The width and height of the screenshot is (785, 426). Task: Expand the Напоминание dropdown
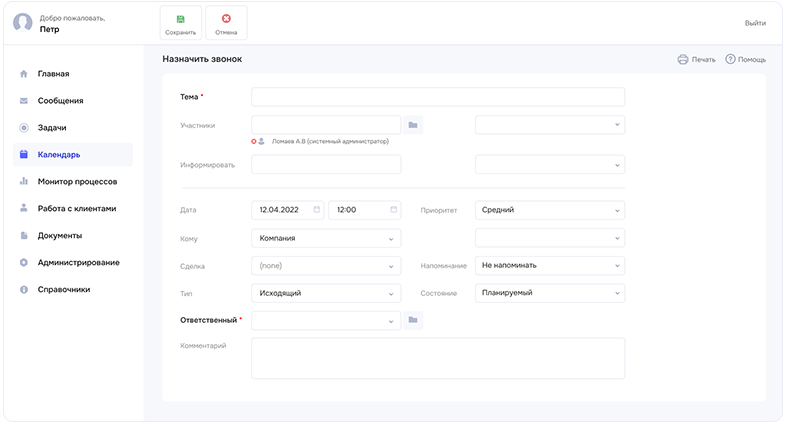[x=549, y=266]
